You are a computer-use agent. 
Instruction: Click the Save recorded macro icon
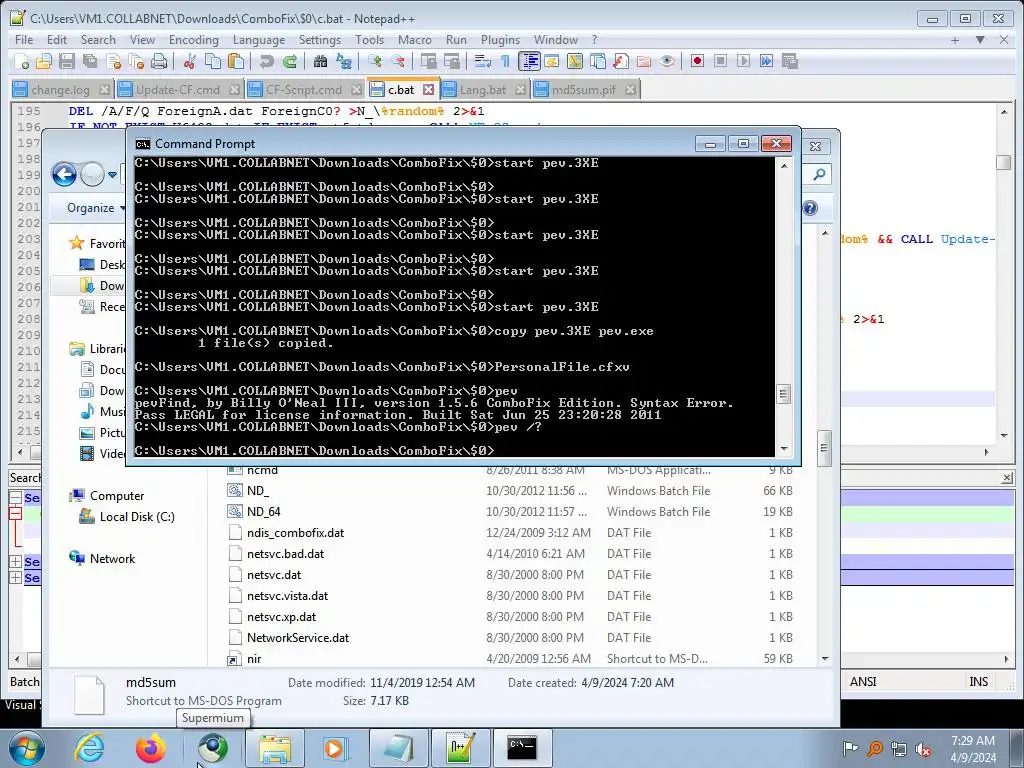(x=790, y=61)
